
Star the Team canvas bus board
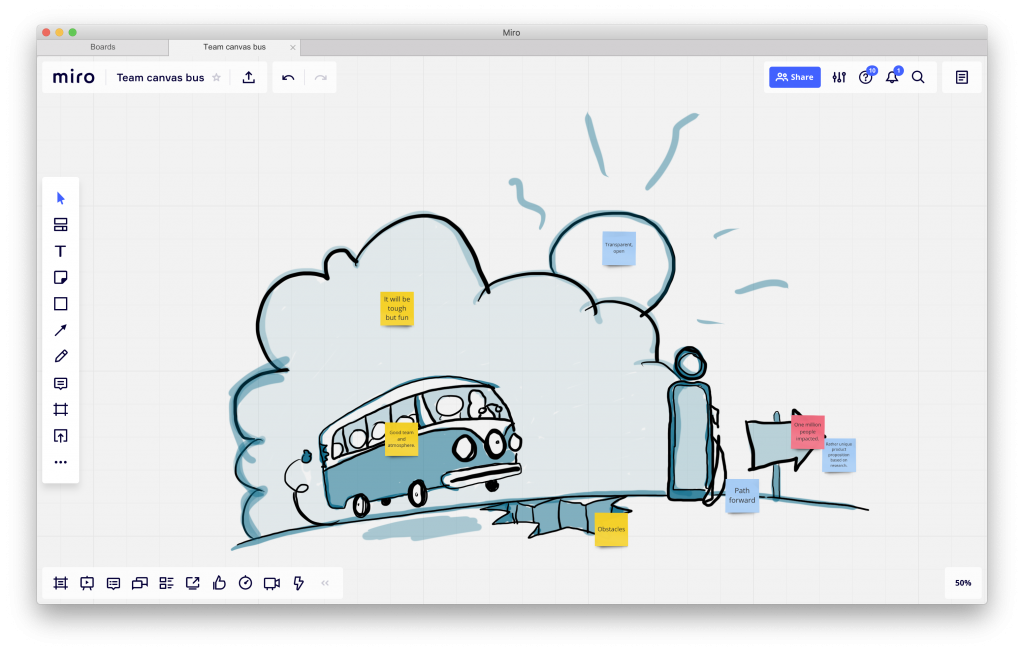click(x=216, y=78)
